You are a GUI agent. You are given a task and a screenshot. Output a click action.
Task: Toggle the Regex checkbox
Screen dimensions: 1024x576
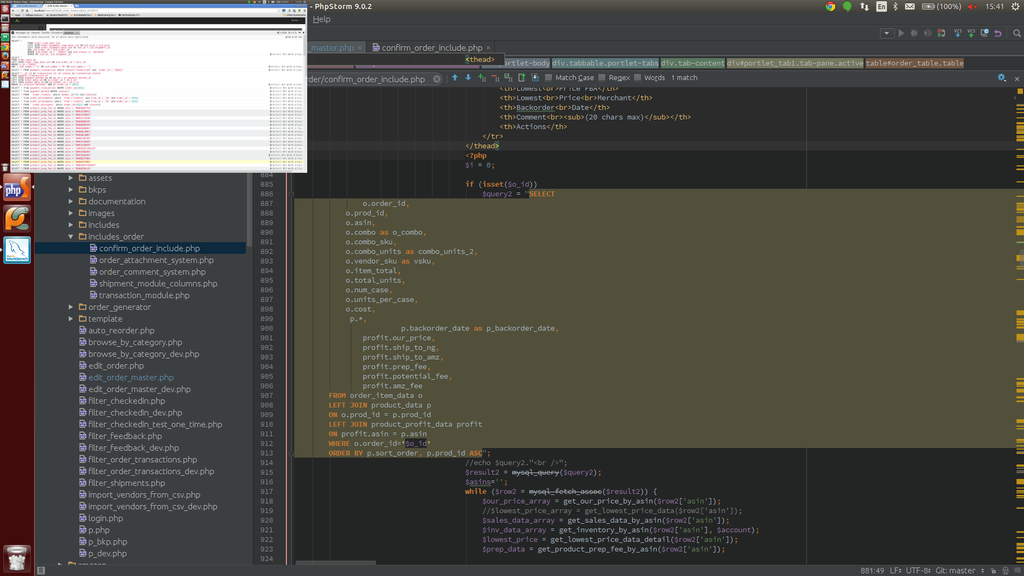[x=602, y=78]
